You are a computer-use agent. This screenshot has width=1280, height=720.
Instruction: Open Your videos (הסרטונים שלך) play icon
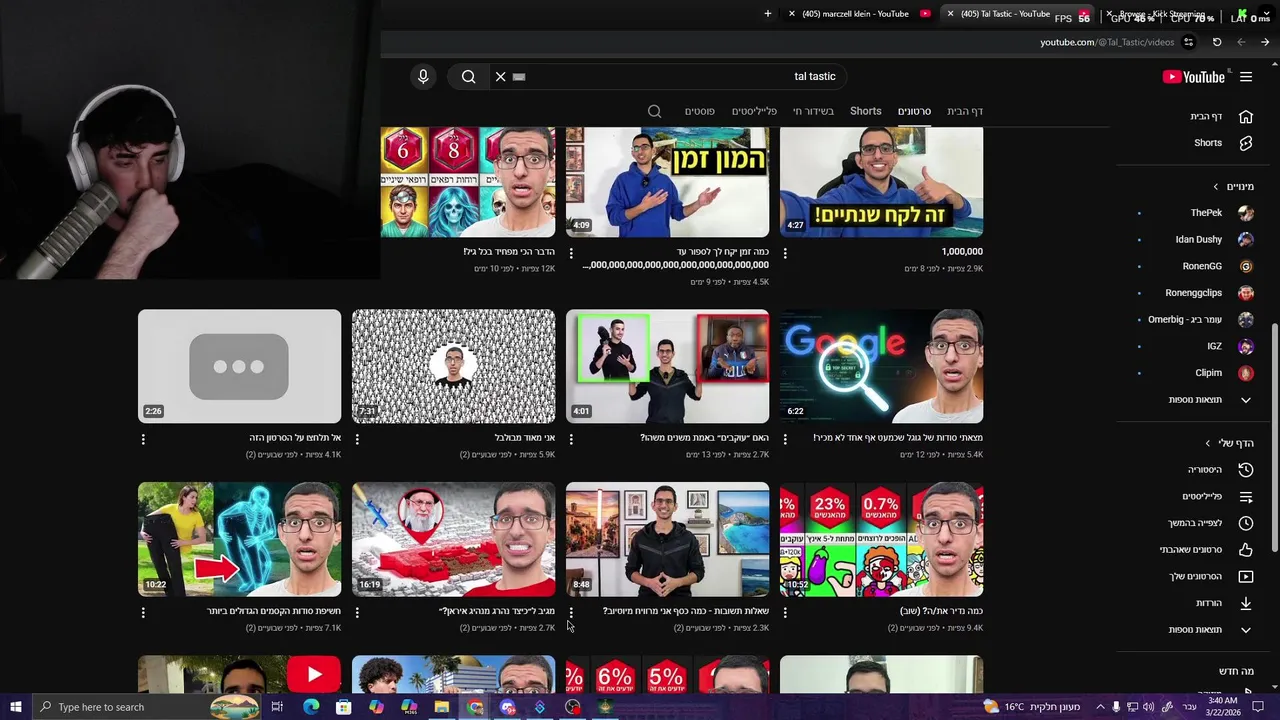coord(1246,576)
